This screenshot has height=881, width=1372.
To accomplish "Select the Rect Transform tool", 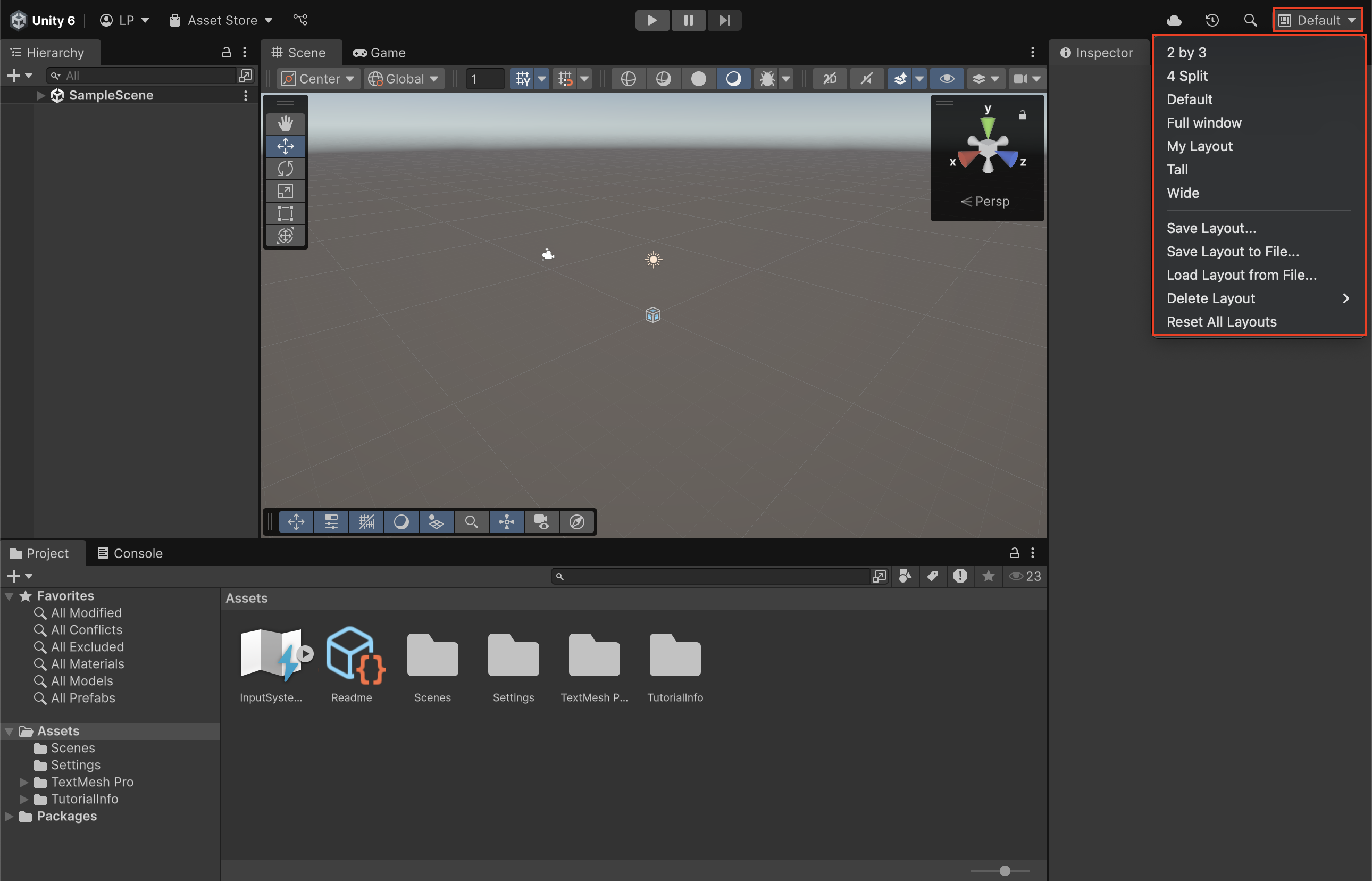I will 285,213.
